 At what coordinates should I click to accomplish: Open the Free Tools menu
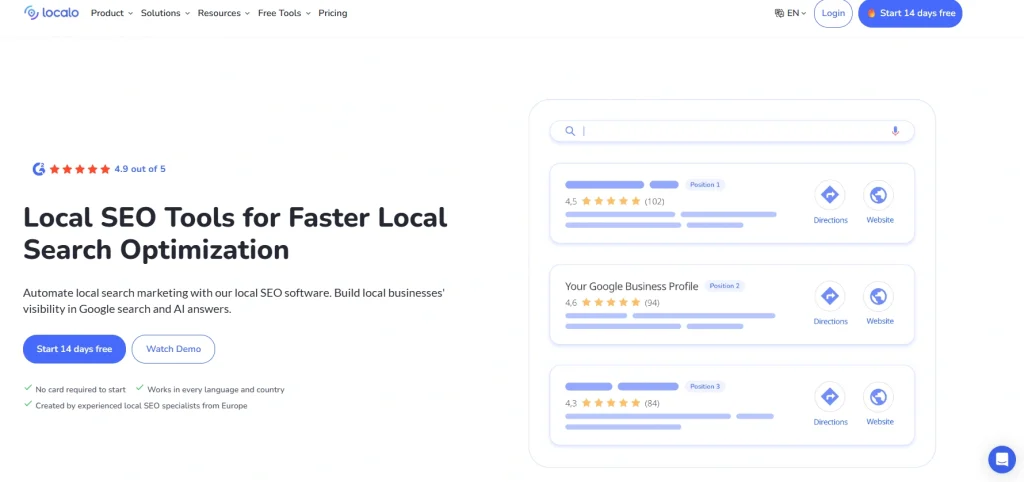tap(284, 13)
